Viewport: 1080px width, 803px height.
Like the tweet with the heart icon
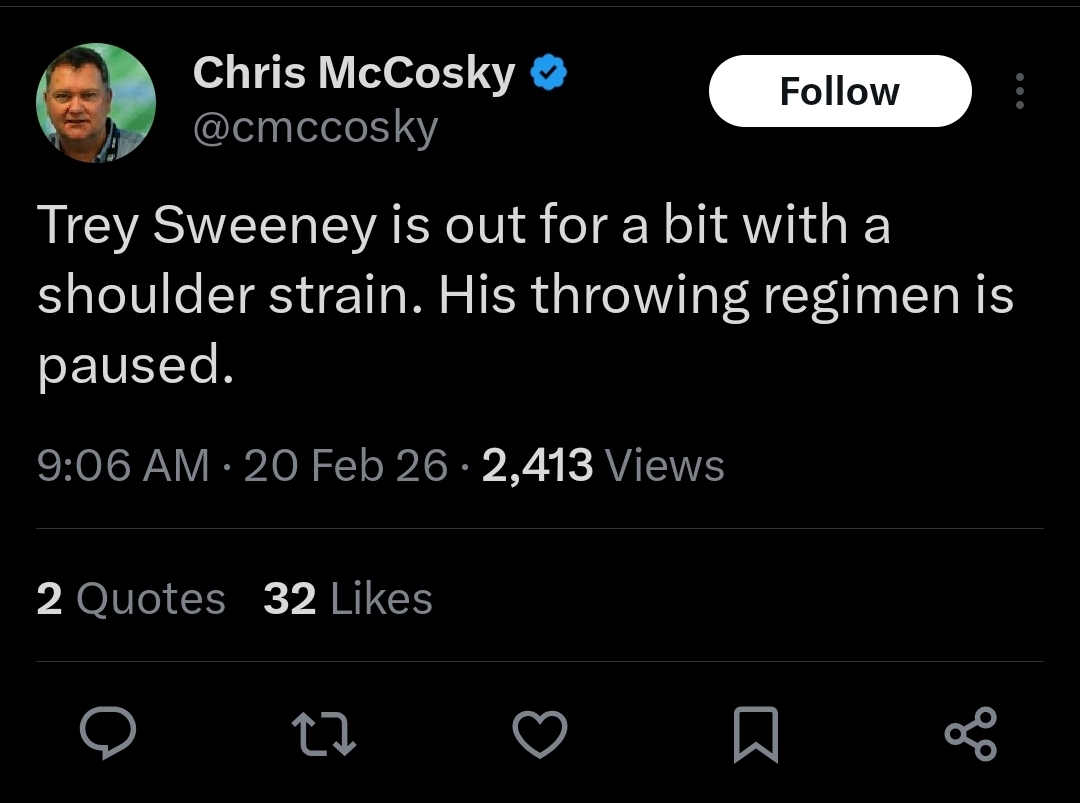tap(540, 734)
